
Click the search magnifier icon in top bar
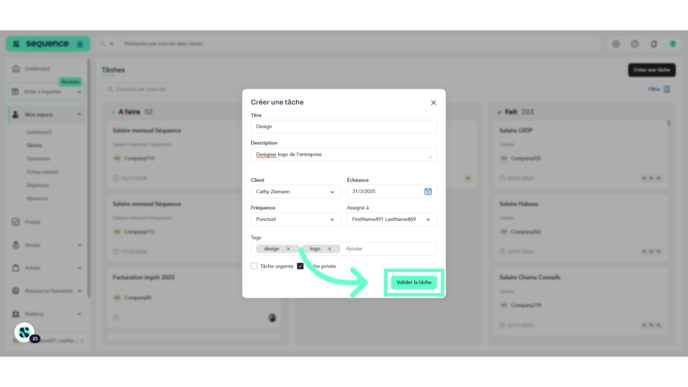(x=103, y=44)
